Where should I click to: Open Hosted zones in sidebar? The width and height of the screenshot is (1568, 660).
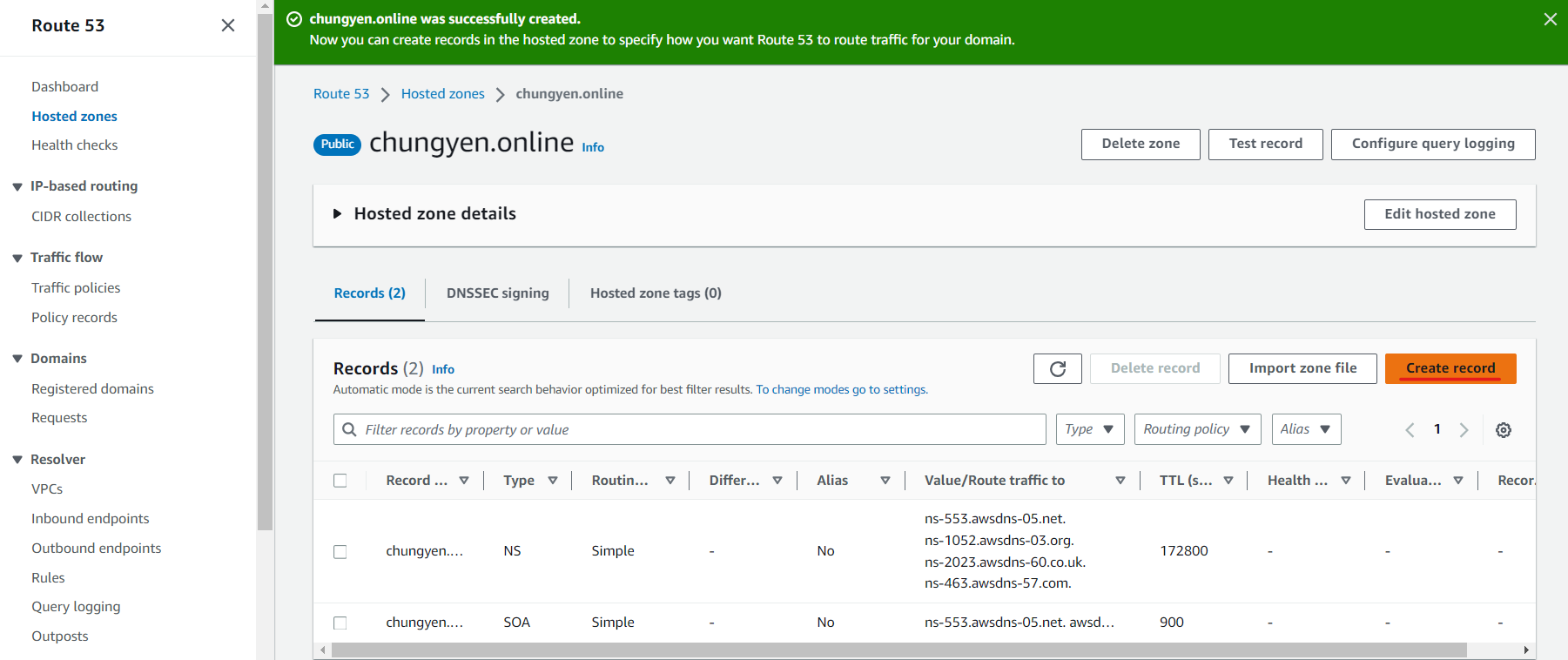pos(74,117)
